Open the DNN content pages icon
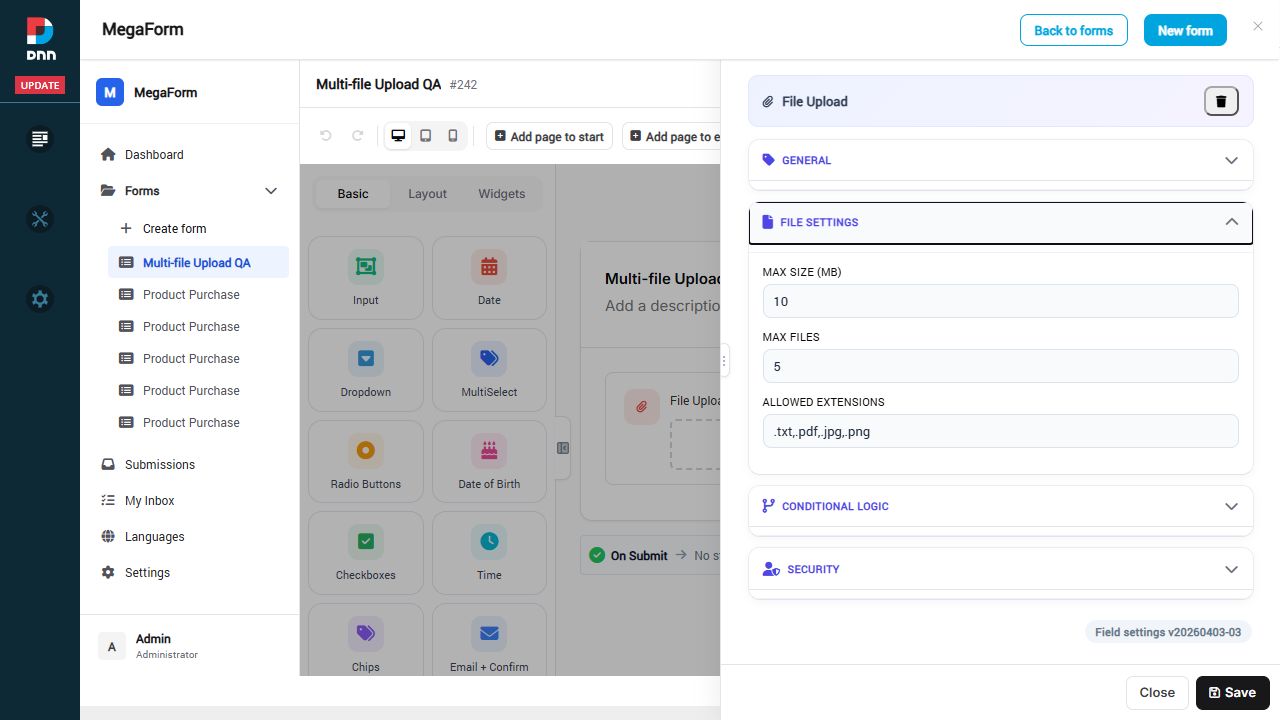The height and width of the screenshot is (720, 1280). [40, 139]
